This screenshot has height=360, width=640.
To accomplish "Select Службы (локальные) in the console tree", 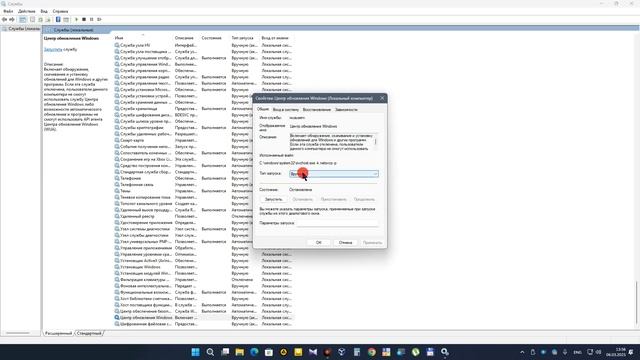I will [x=21, y=29].
